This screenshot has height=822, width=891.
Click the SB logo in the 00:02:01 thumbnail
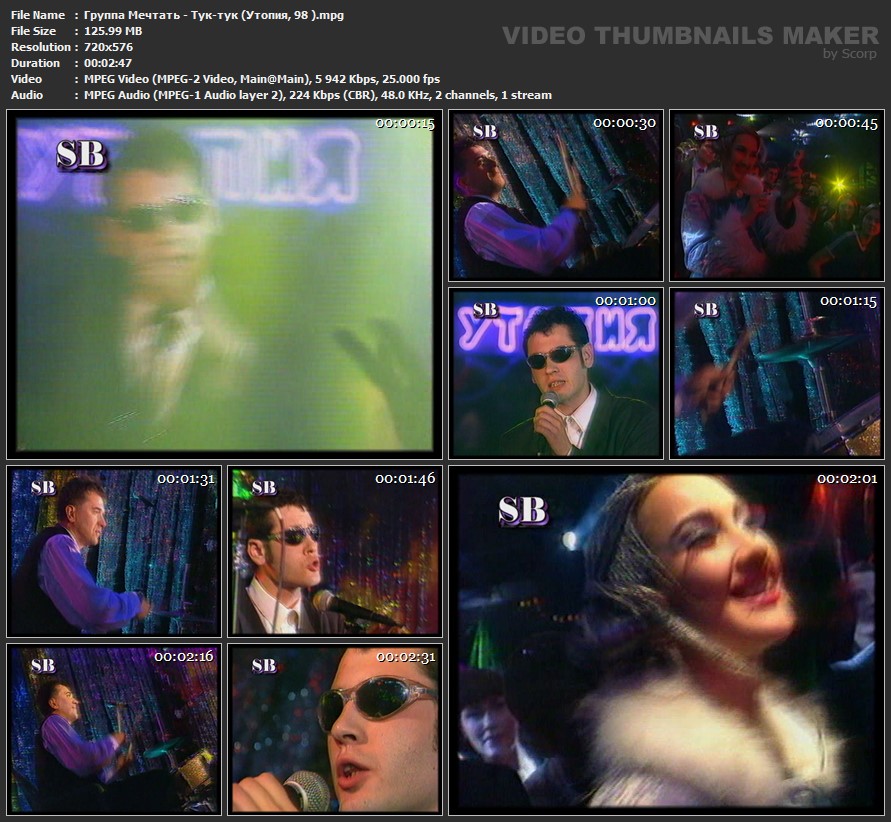coord(523,510)
